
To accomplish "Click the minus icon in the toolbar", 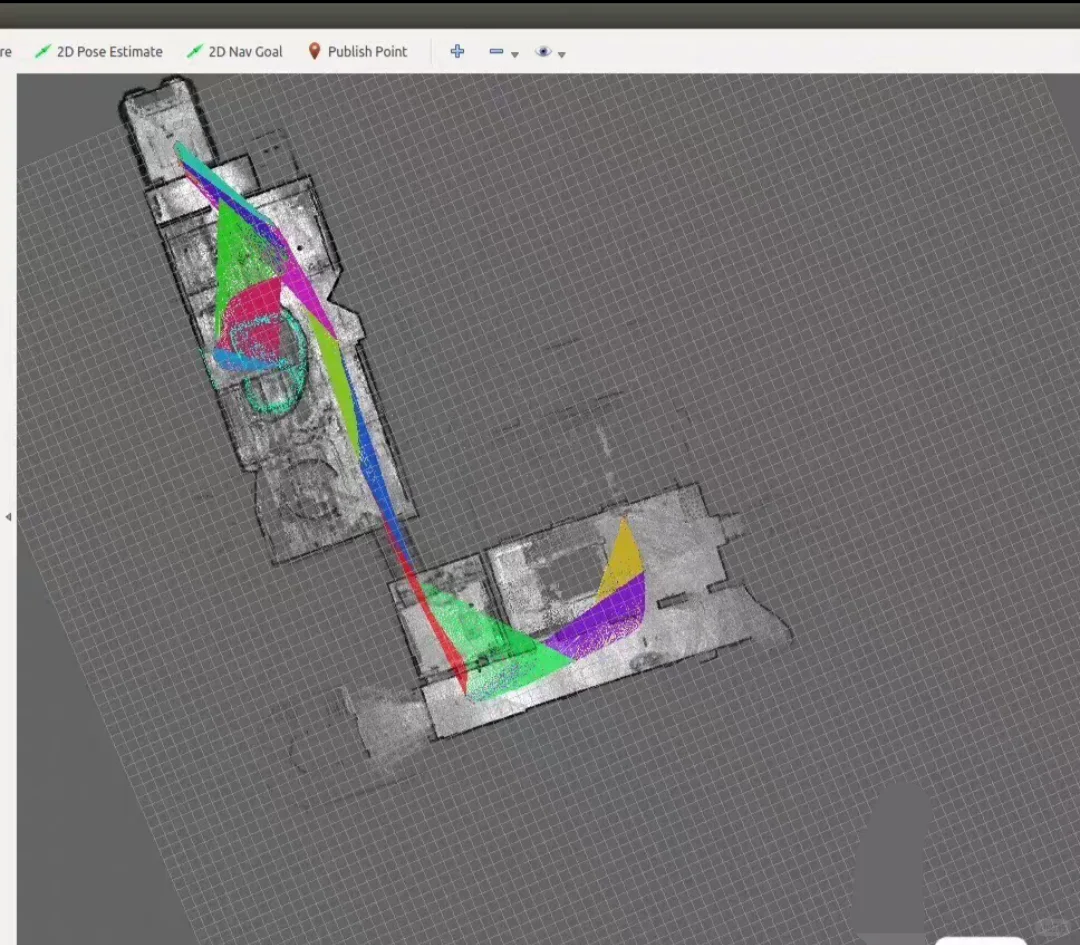I will click(496, 51).
